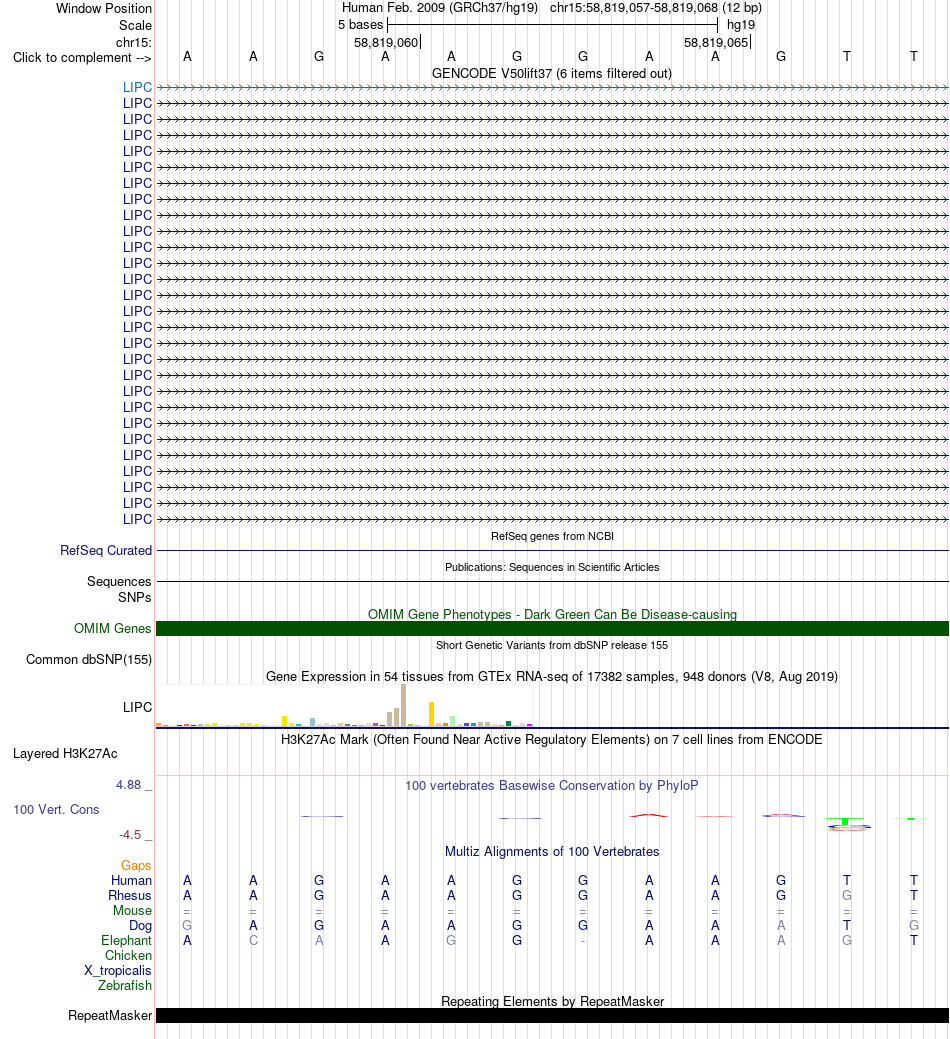Screen dimensions: 950x1039
Task: Click the Layered H3K27Ac label
Action: pos(65,753)
